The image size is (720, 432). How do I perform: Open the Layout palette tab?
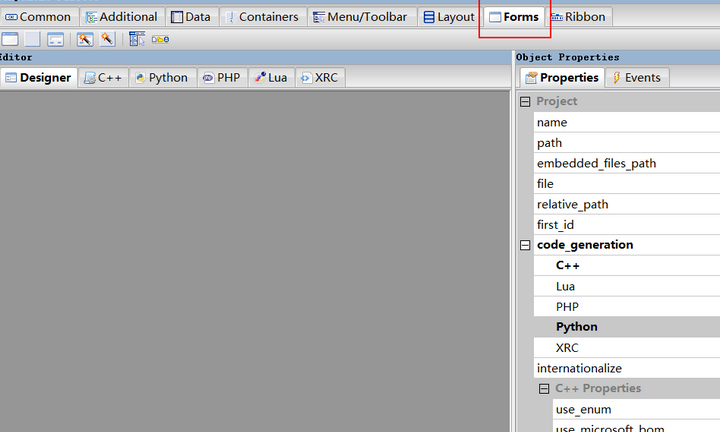point(449,17)
